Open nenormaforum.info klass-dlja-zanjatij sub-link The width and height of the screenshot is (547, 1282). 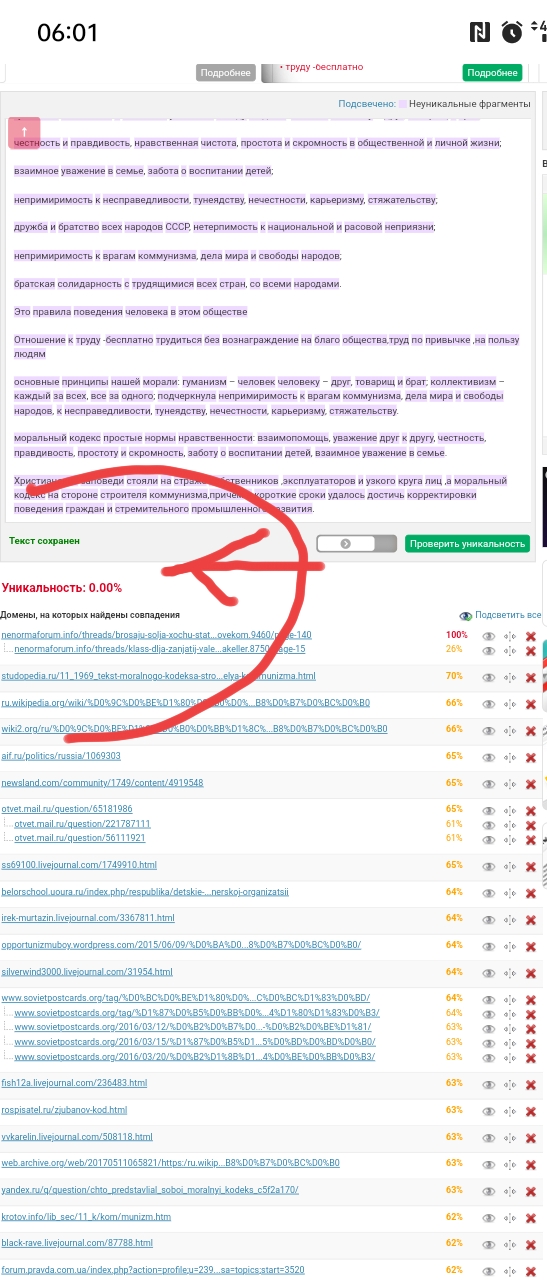click(160, 649)
